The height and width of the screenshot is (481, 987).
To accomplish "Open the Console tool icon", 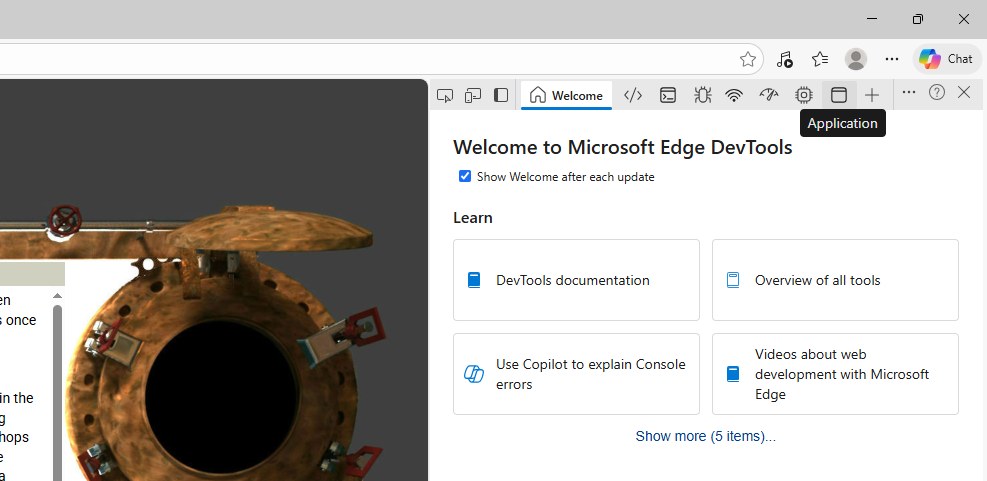I will coord(667,95).
